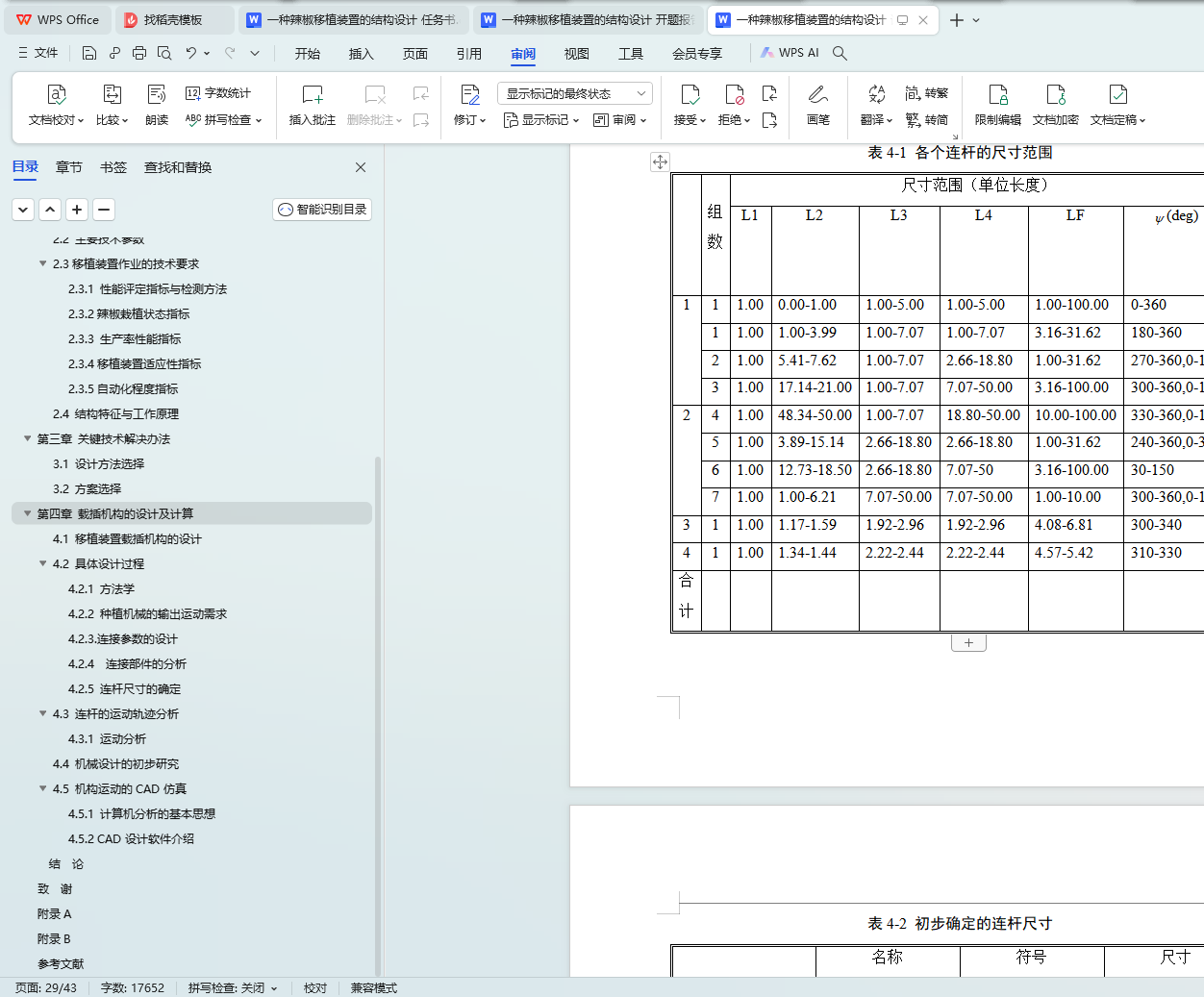The height and width of the screenshot is (997, 1204).
Task: Open 显示标记 dropdown menu
Action: (x=541, y=120)
